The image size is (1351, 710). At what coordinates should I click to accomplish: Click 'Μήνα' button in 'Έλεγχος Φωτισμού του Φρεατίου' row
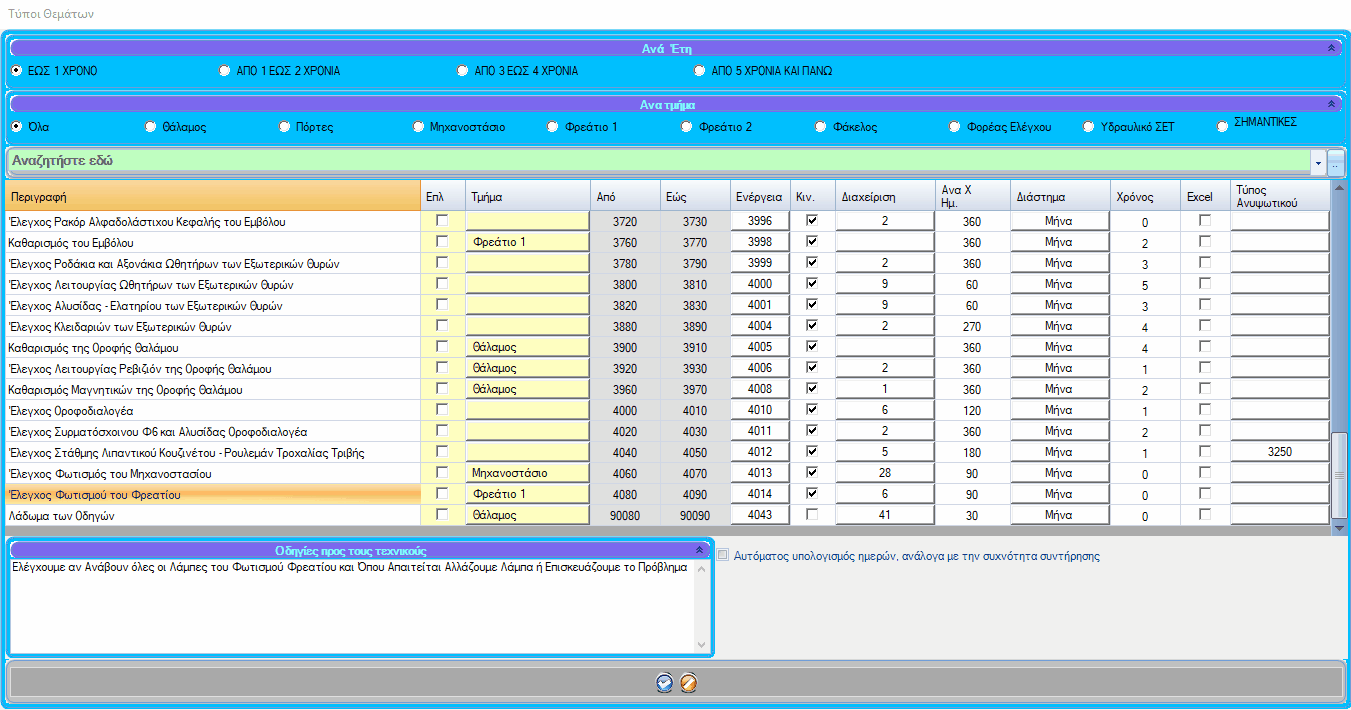[x=1059, y=494]
